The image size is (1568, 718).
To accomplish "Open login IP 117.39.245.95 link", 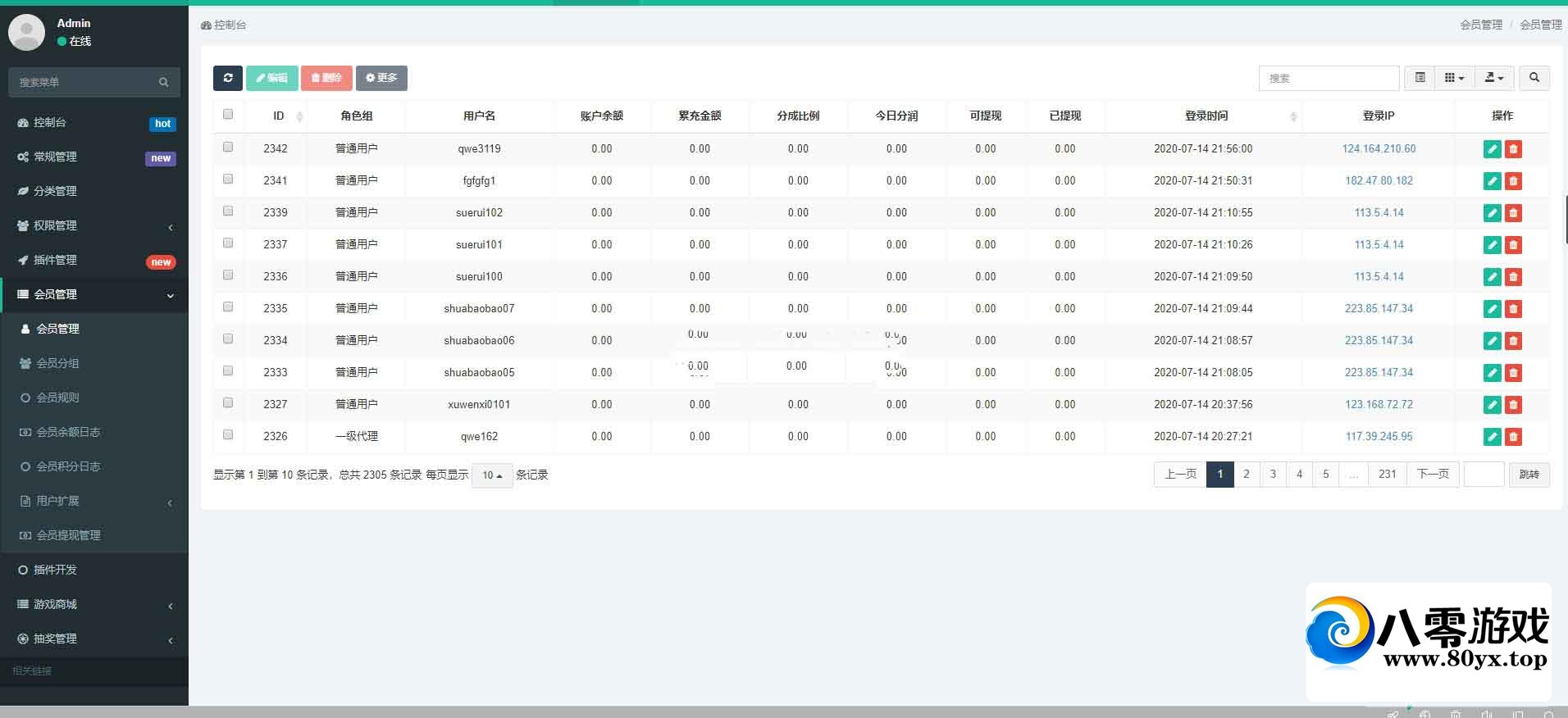I will coord(1379,437).
